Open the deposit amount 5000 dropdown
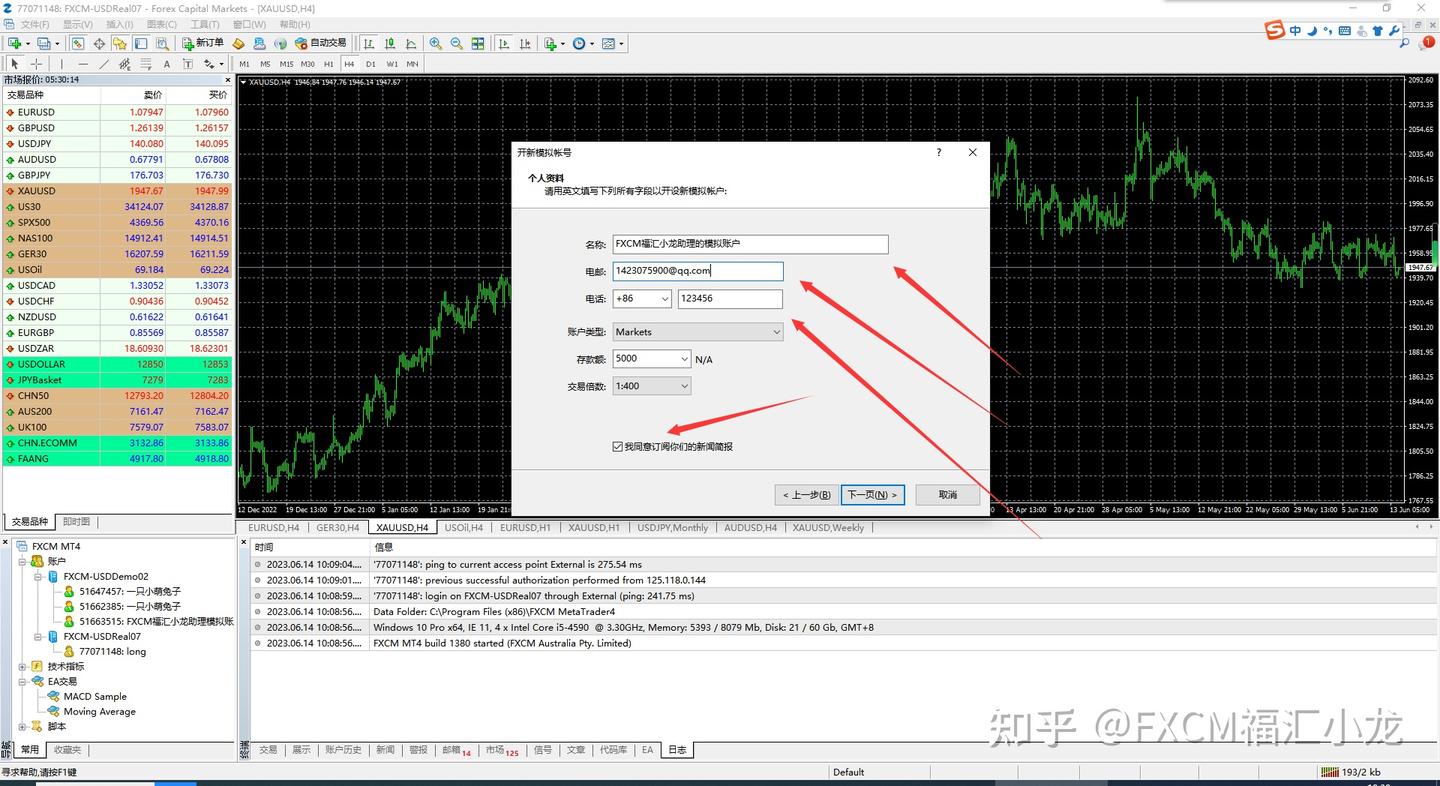 (x=652, y=359)
